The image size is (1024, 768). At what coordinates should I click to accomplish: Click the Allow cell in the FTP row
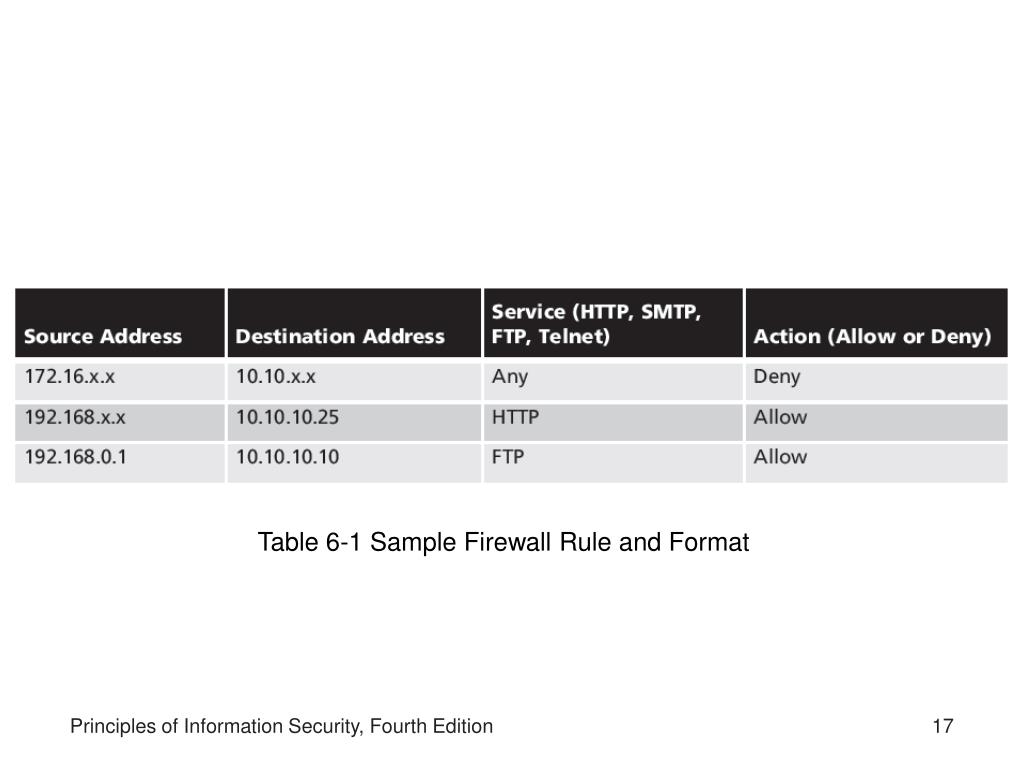[876, 462]
